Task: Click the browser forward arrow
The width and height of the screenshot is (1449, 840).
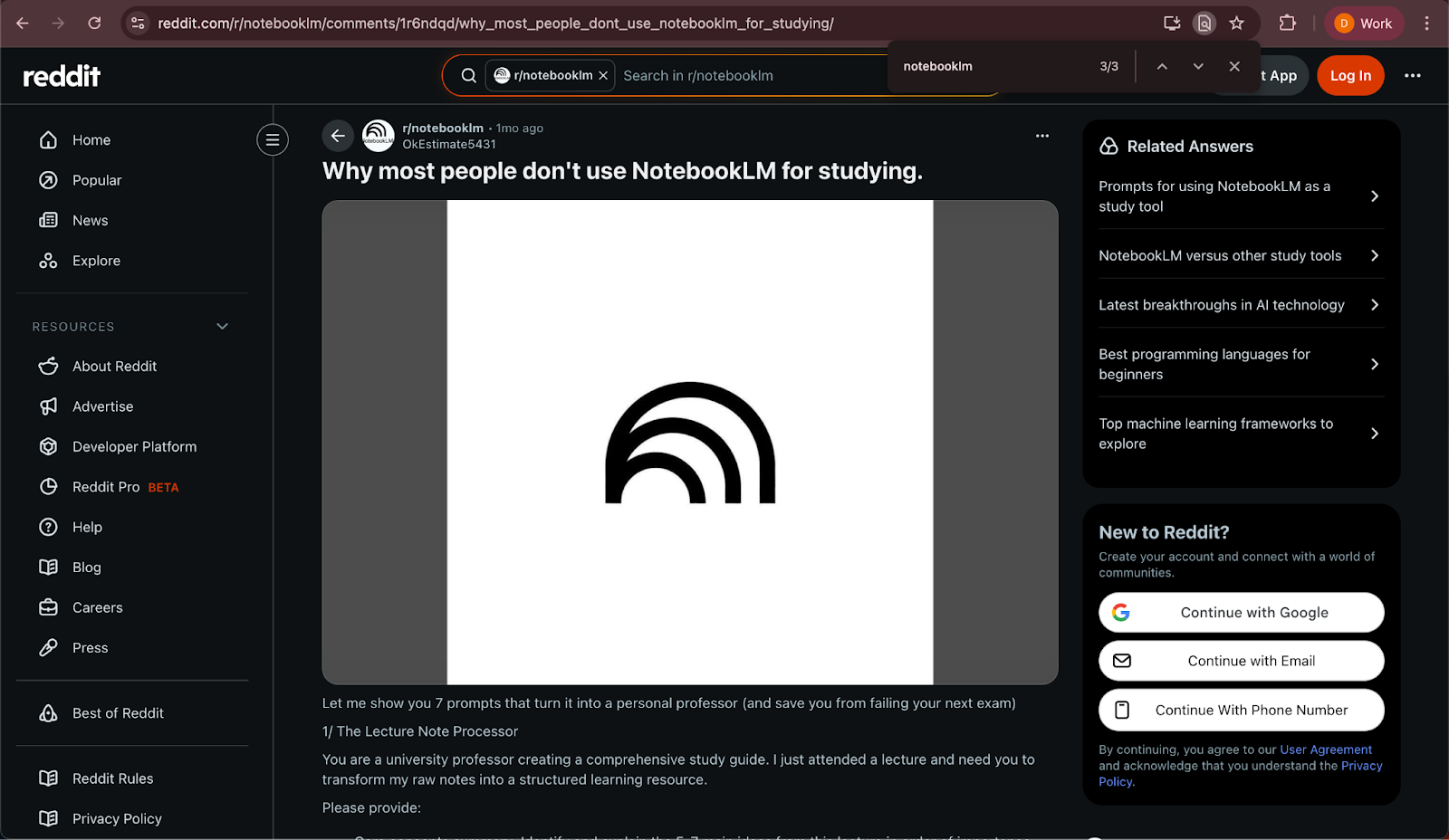Action: [x=58, y=24]
